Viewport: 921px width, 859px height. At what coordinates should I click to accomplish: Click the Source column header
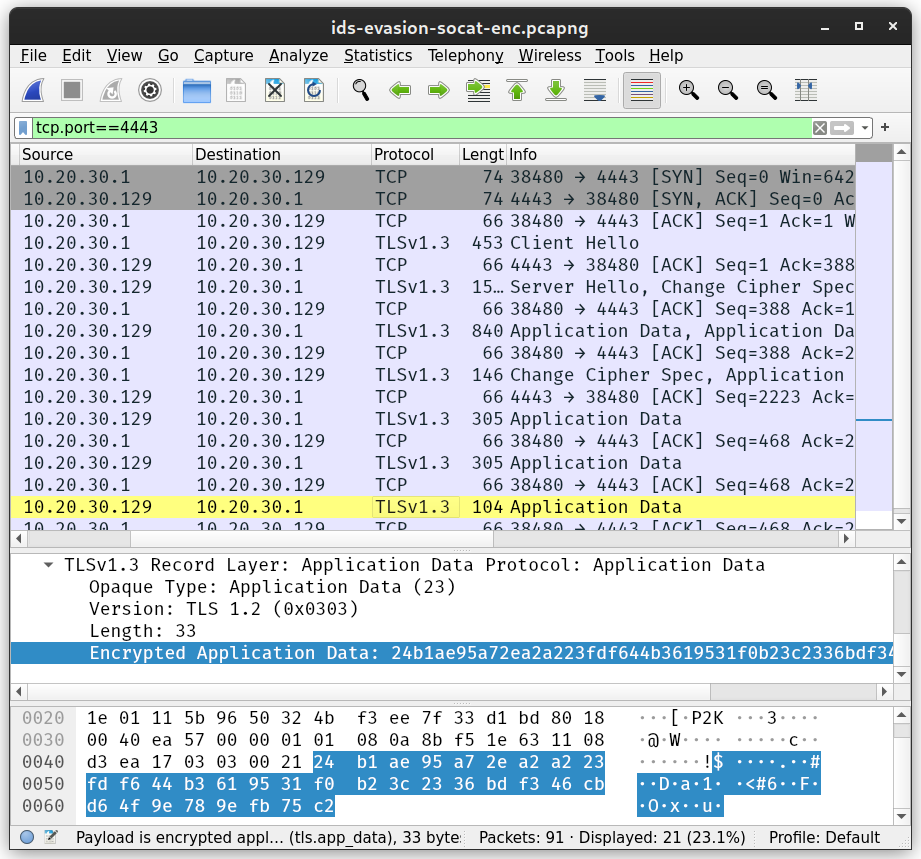coord(105,155)
